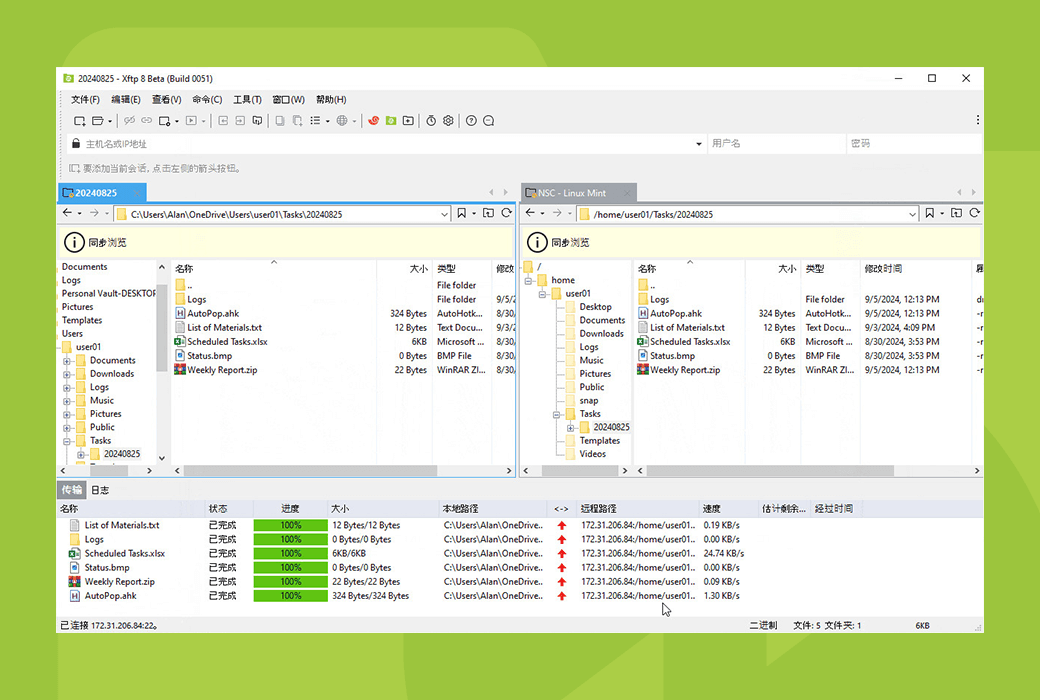Sort the local file list by 名称 column
Image resolution: width=1040 pixels, height=700 pixels.
(273, 269)
